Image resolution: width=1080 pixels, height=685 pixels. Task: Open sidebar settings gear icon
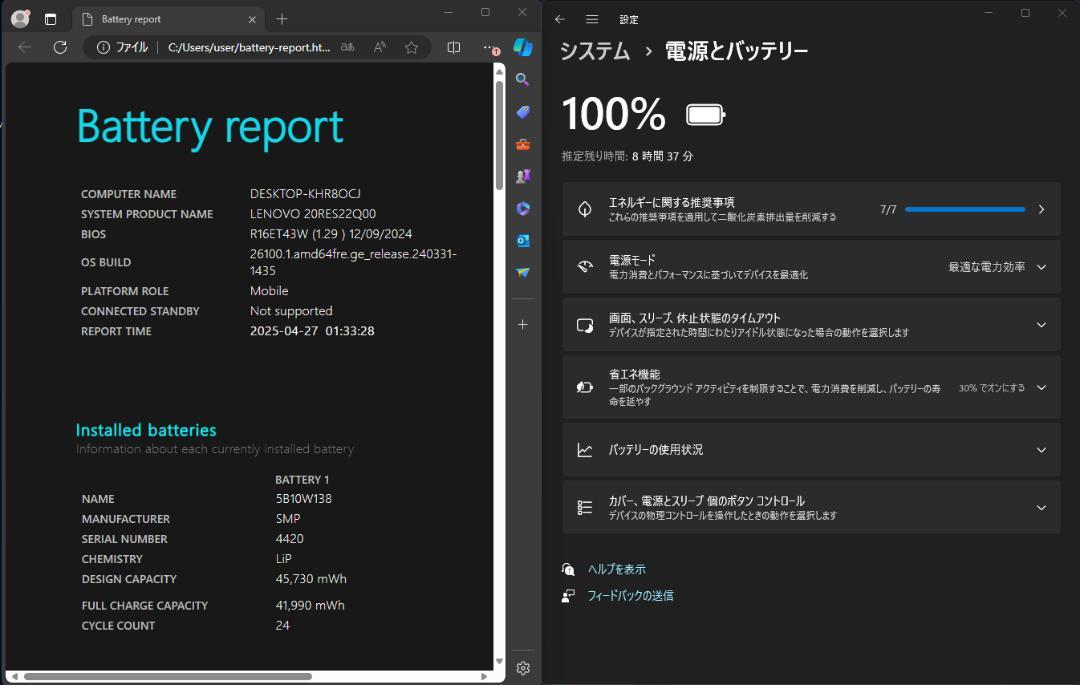tap(523, 668)
